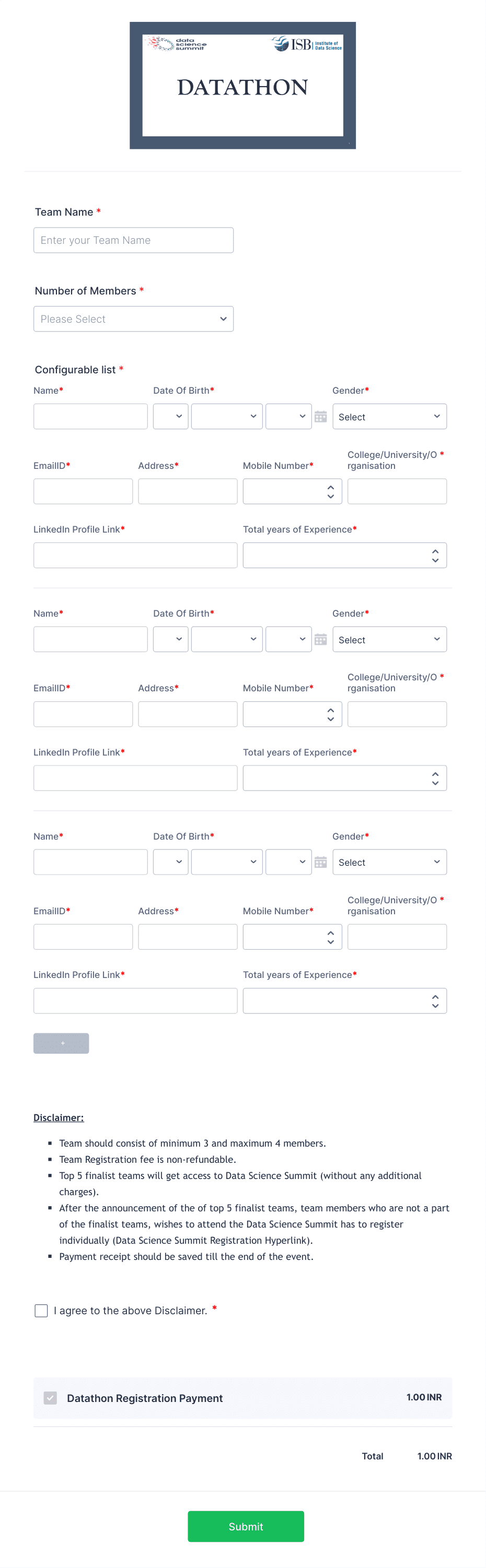Focus second member's EmailID field

tap(83, 715)
